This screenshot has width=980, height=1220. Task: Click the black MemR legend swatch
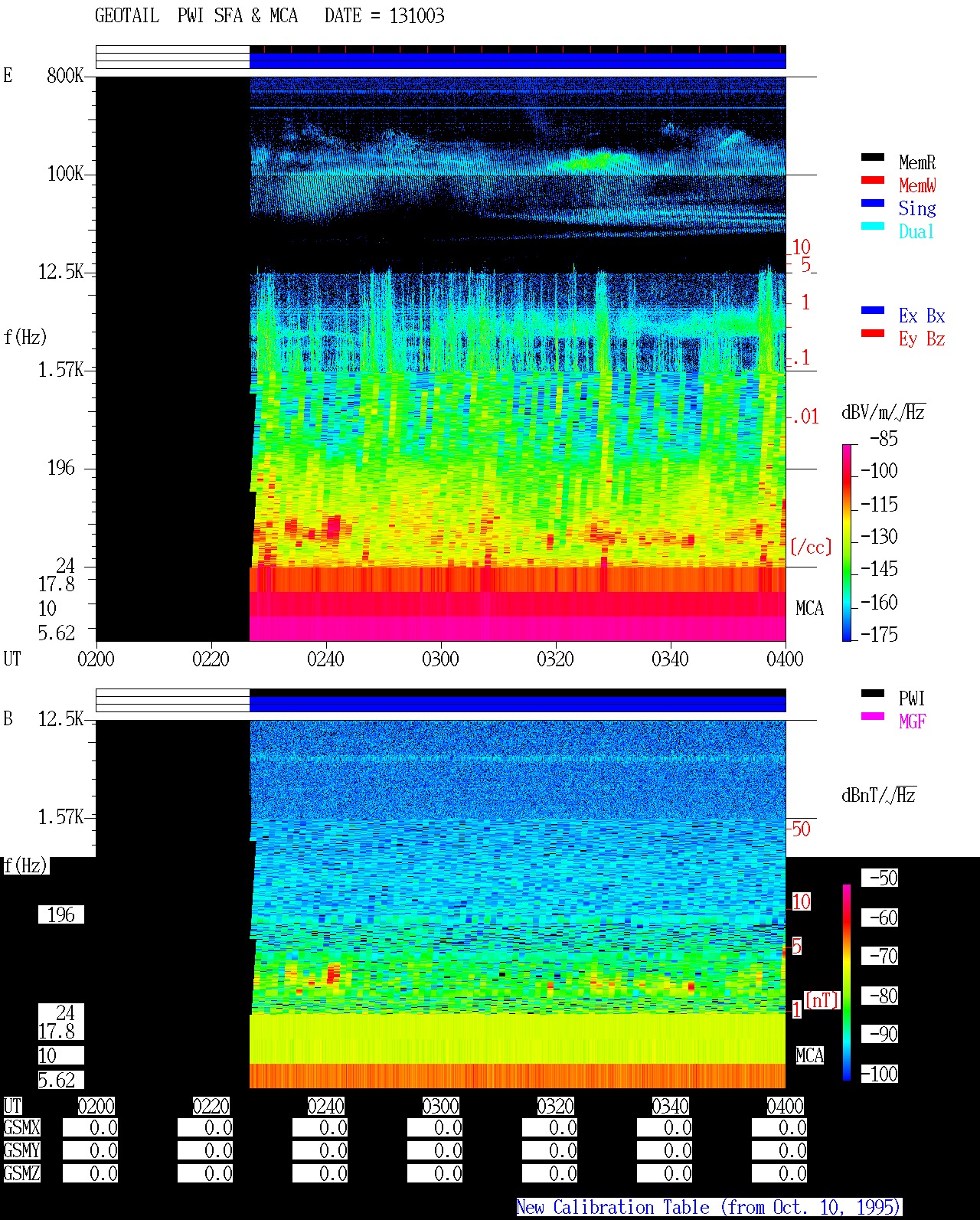coord(873,157)
